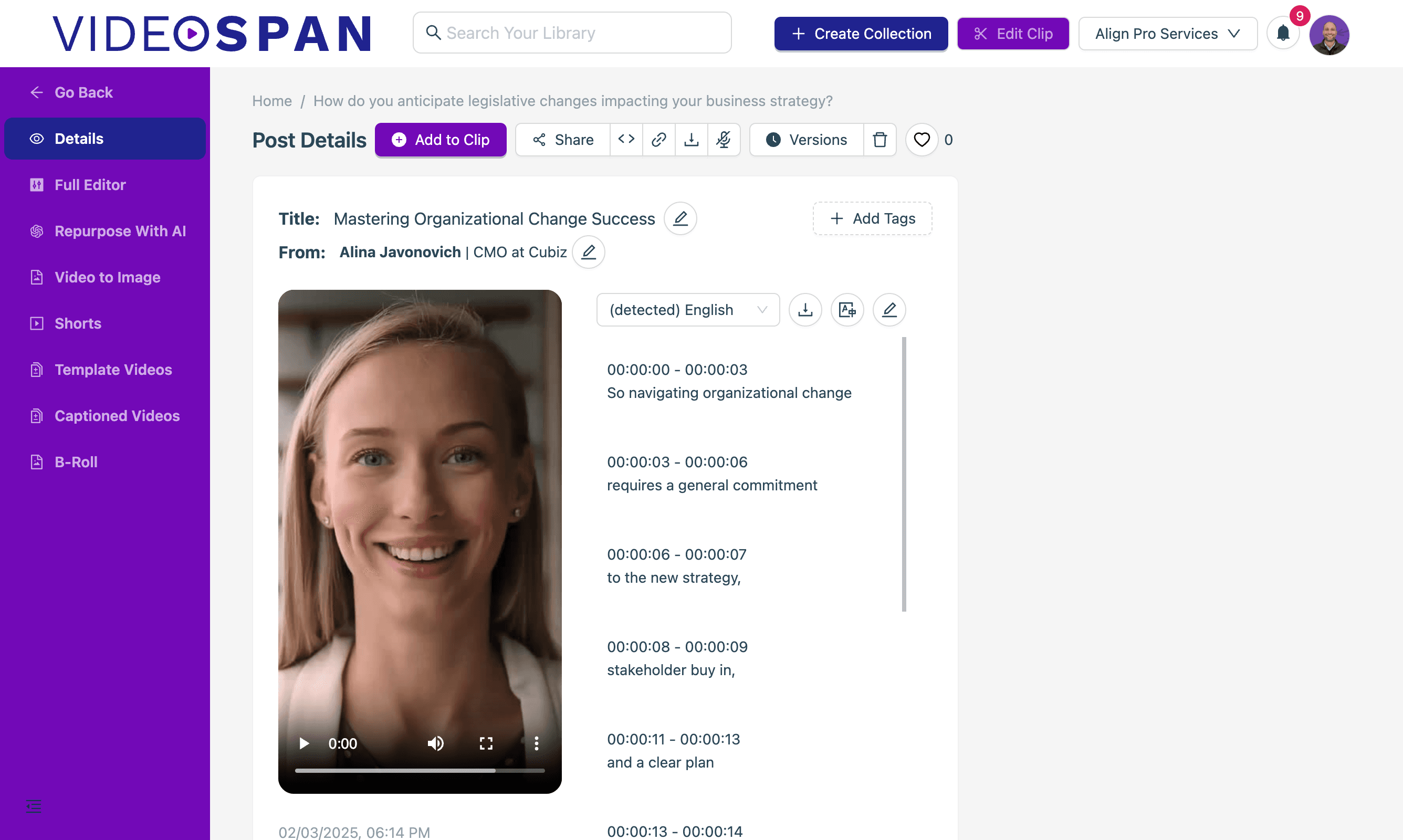Collapse the sidebar menu
Viewport: 1403px width, 840px height.
coord(34,806)
